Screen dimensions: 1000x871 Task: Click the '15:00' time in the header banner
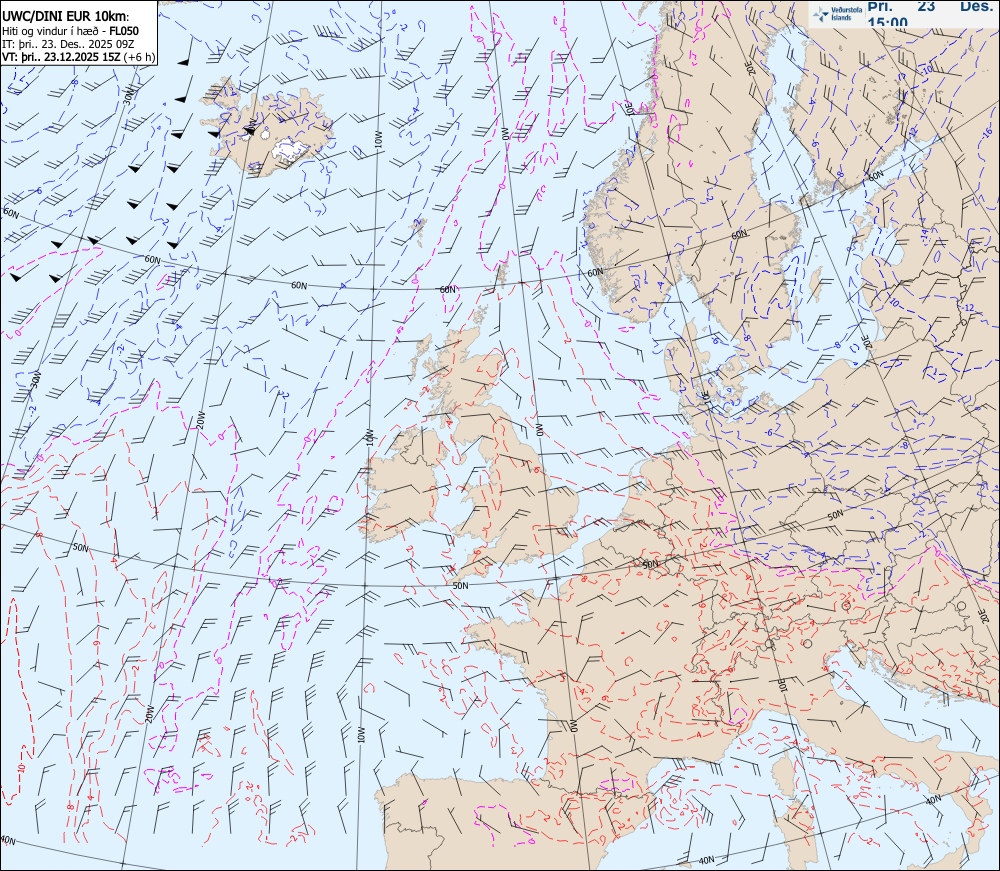tap(887, 23)
